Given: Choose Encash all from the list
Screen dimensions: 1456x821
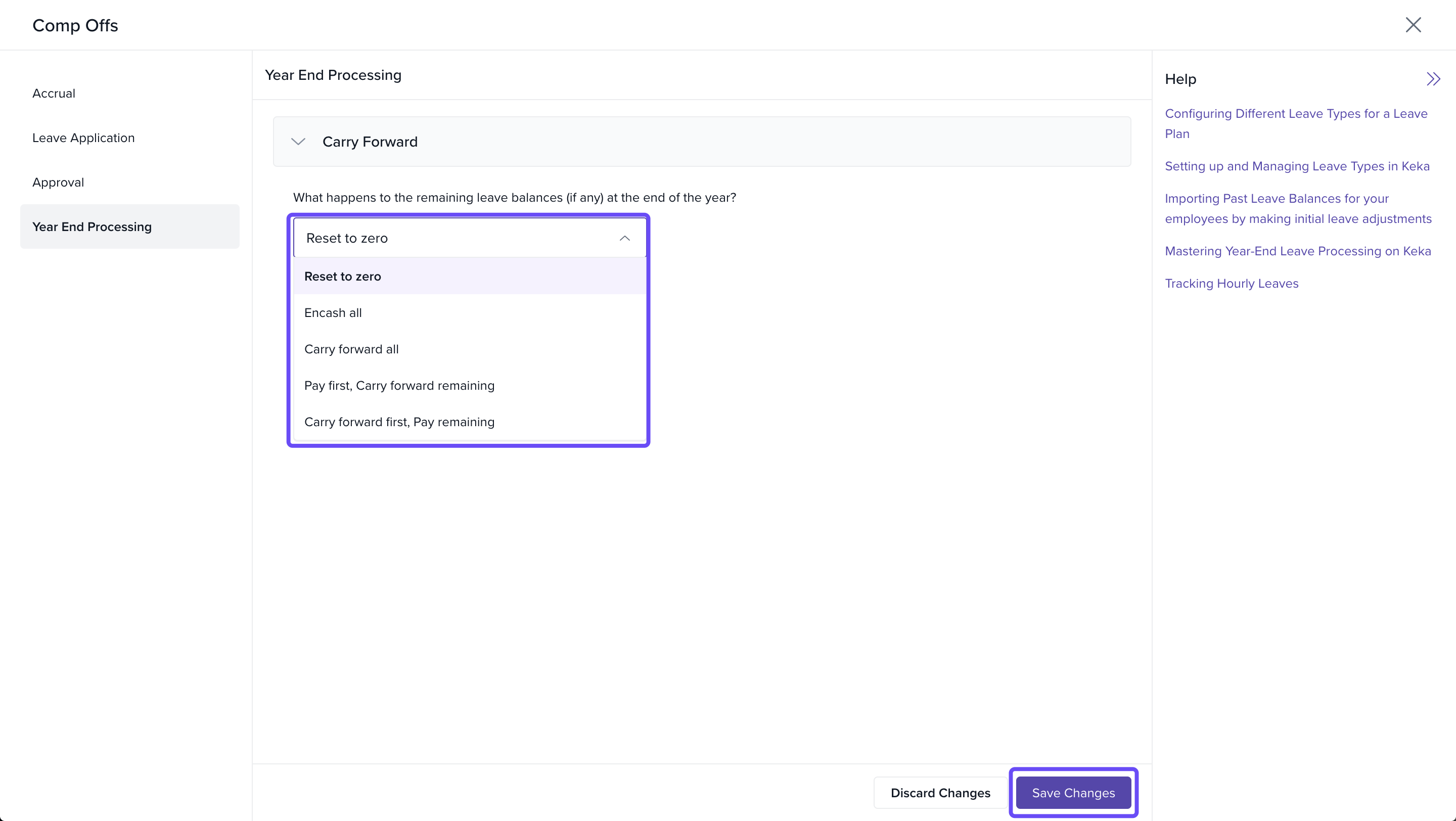Looking at the screenshot, I should pyautogui.click(x=333, y=313).
